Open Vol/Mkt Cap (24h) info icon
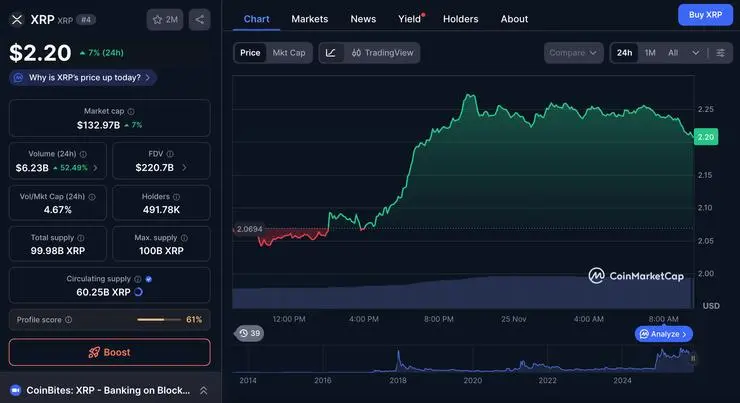The width and height of the screenshot is (740, 403). coord(92,197)
